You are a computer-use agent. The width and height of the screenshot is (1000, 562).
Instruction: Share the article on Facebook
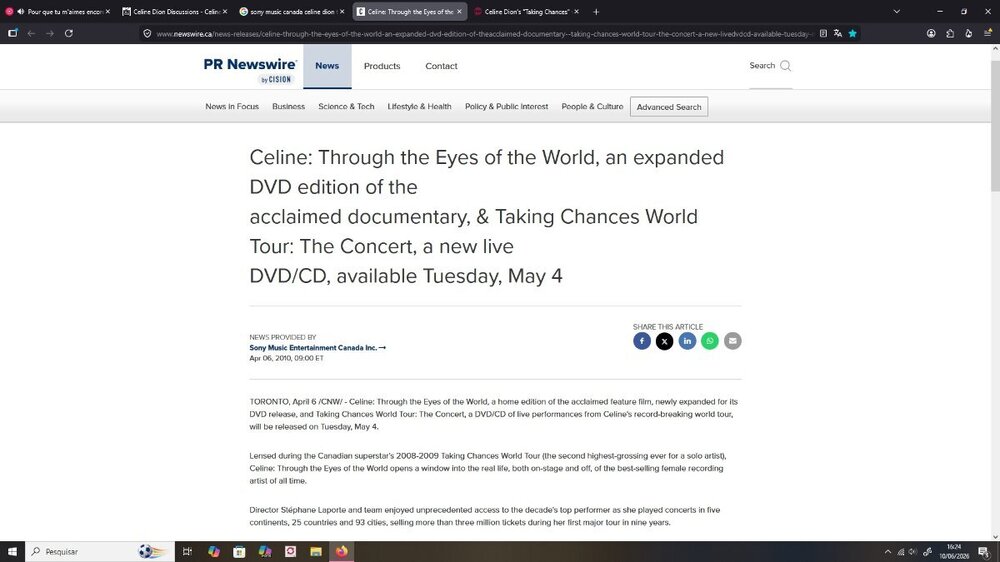point(642,341)
